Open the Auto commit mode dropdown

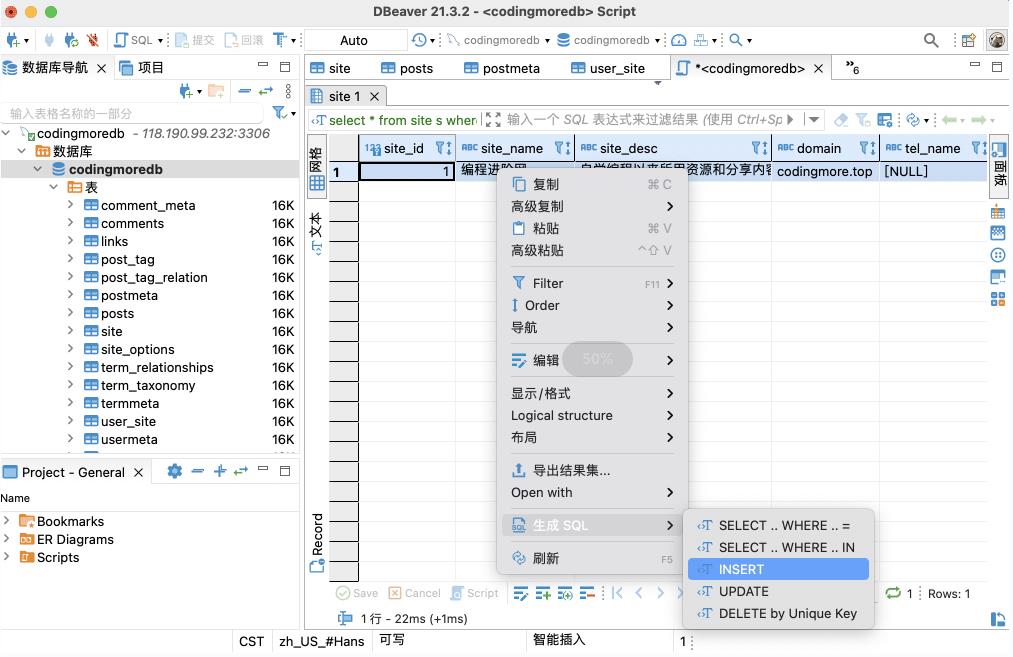[x=354, y=40]
